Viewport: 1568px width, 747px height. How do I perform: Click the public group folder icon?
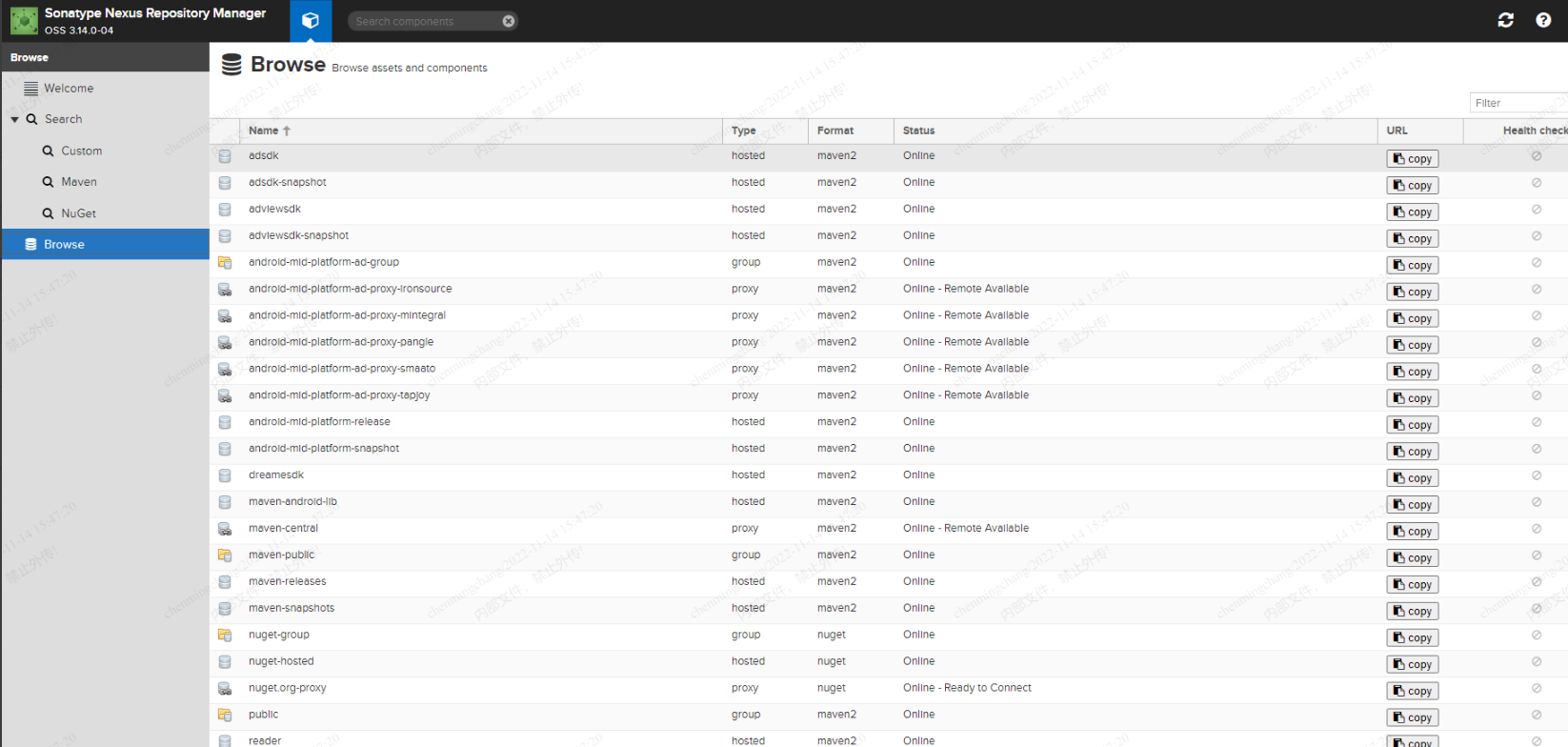coord(225,716)
